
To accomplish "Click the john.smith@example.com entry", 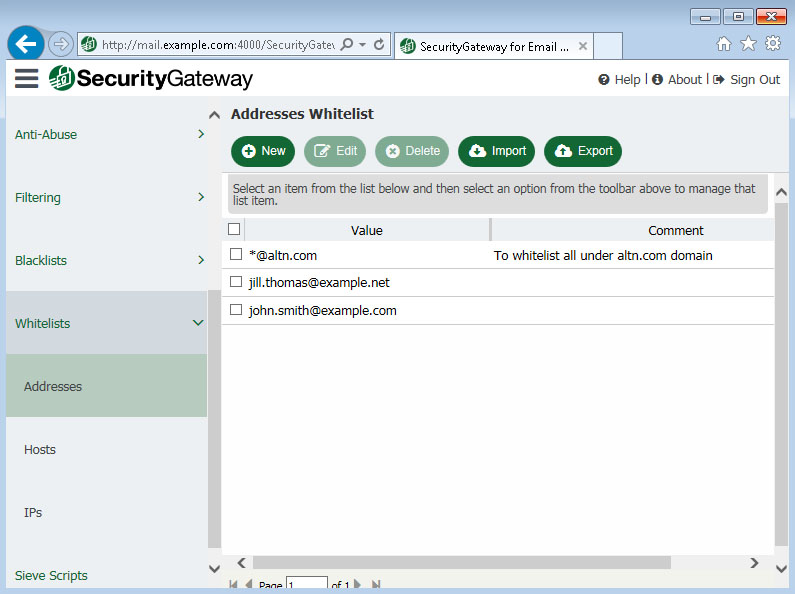I will 322,310.
